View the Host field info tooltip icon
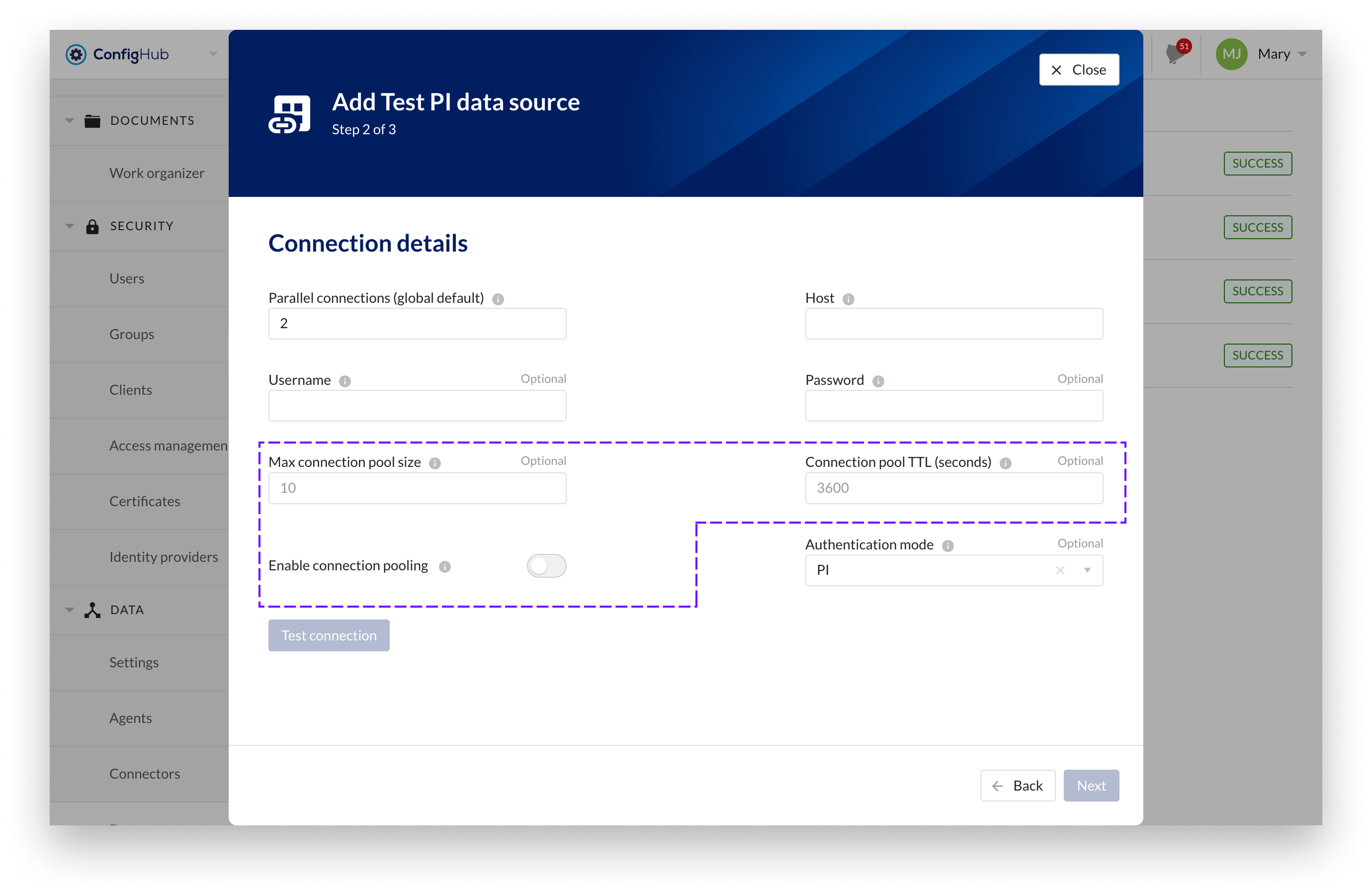The image size is (1372, 895). pyautogui.click(x=849, y=299)
